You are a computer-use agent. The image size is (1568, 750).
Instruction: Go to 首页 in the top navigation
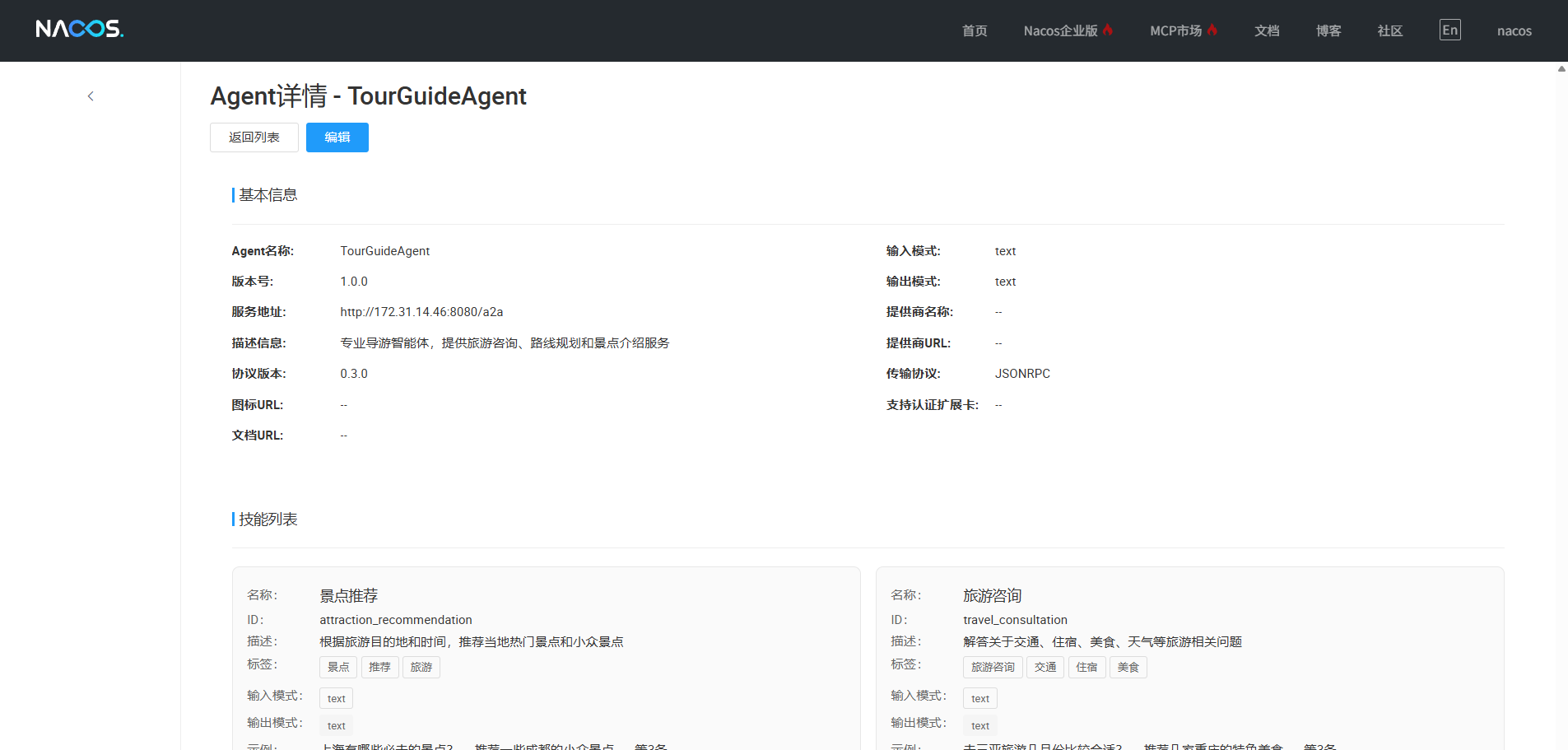[975, 30]
